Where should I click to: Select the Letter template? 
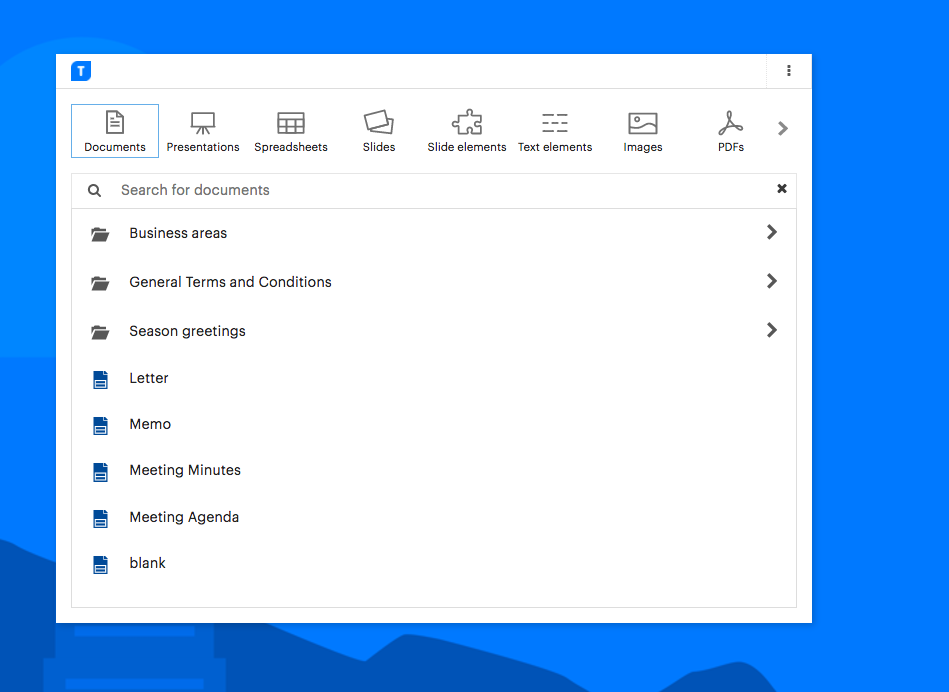(x=434, y=378)
